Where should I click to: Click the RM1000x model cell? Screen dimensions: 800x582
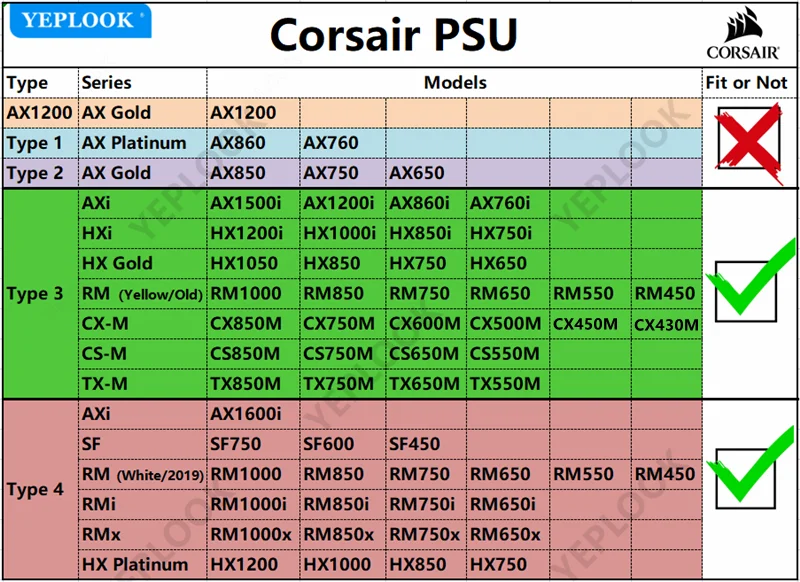point(251,534)
